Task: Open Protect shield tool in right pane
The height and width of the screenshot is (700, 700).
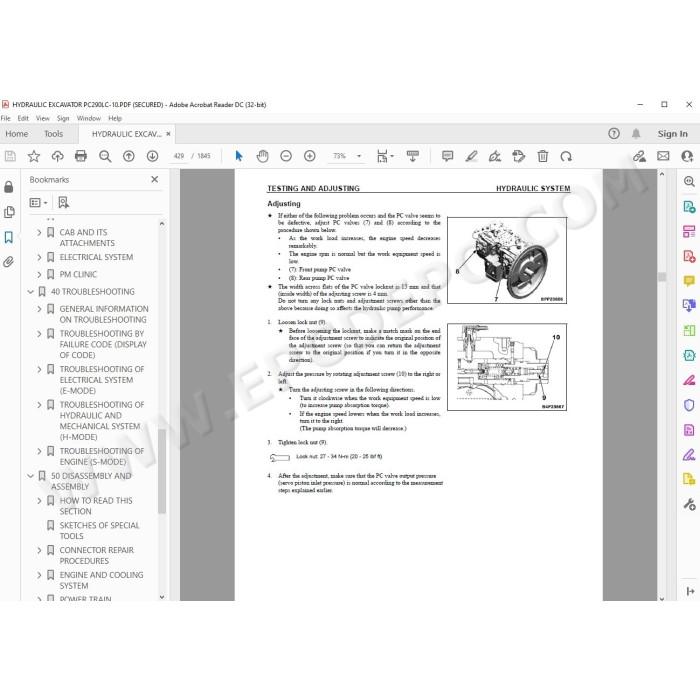Action: (689, 405)
